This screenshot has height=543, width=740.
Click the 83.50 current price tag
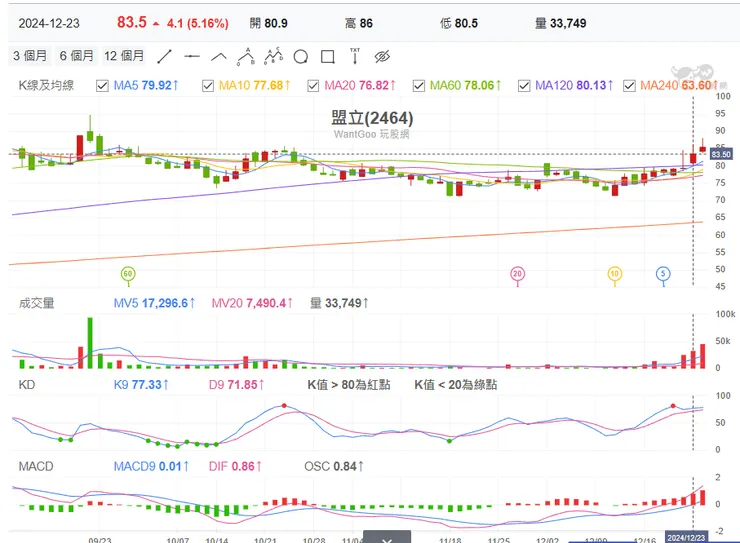coord(721,154)
